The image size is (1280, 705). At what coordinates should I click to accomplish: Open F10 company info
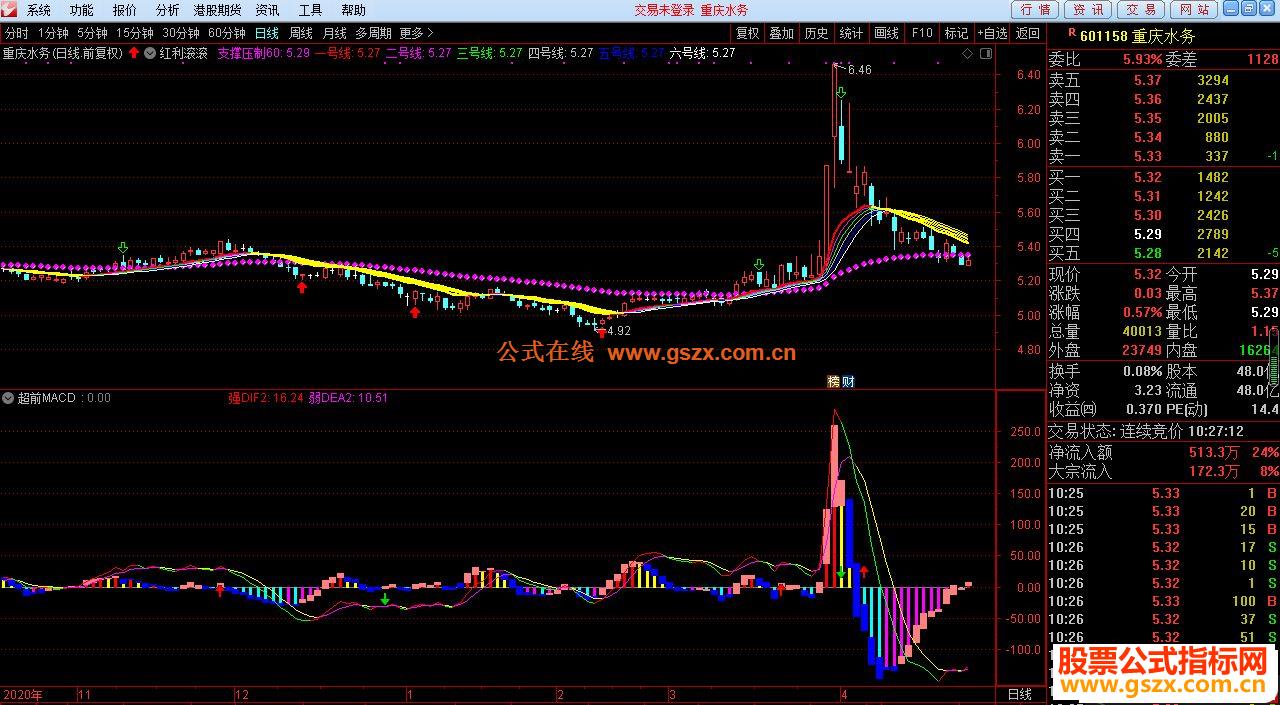tap(921, 32)
